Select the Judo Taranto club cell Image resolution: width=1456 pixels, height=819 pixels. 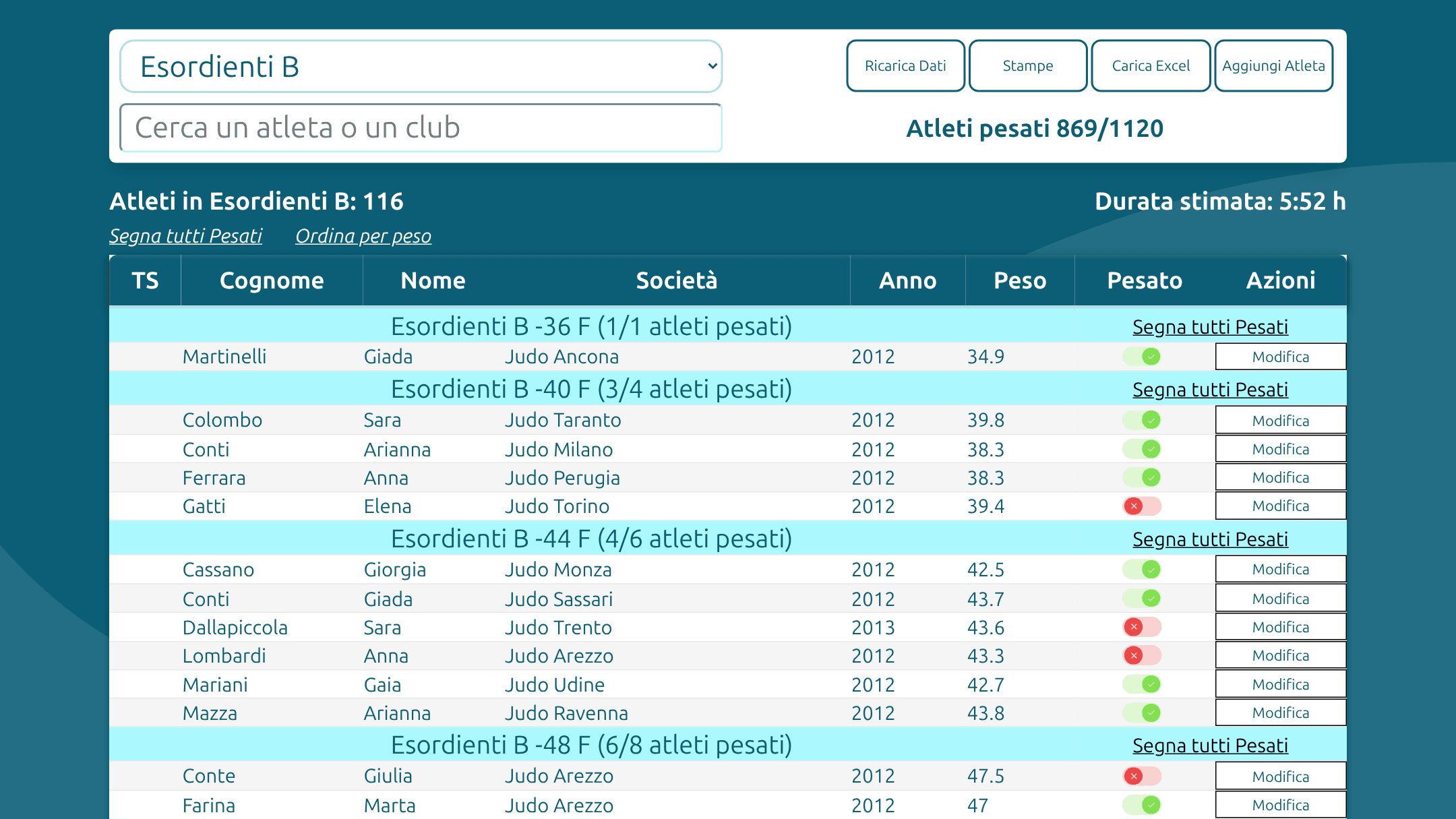coord(677,420)
